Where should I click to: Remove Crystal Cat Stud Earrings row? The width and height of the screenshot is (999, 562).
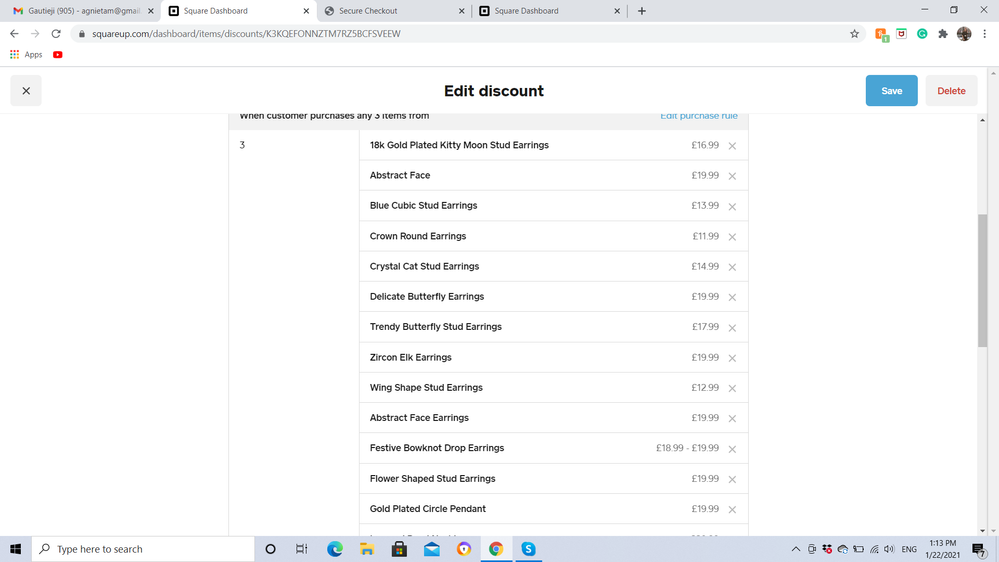pyautogui.click(x=732, y=267)
